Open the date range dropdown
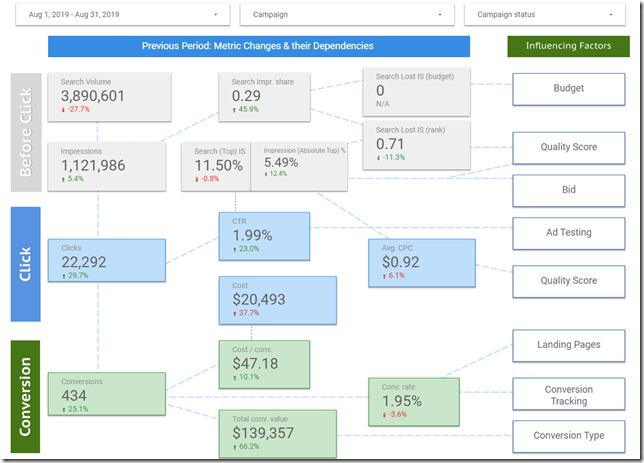The height and width of the screenshot is (463, 644). (x=120, y=15)
